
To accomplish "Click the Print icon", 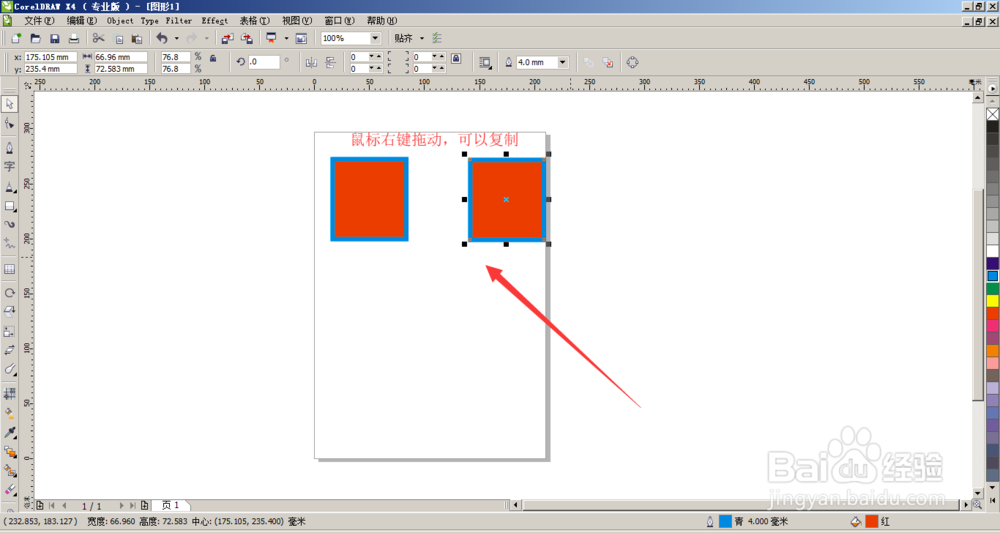I will click(x=74, y=38).
